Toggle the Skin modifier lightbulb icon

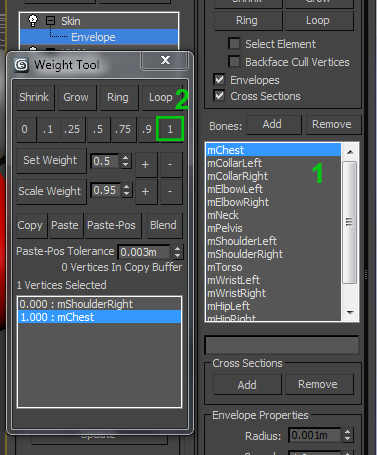click(x=33, y=21)
